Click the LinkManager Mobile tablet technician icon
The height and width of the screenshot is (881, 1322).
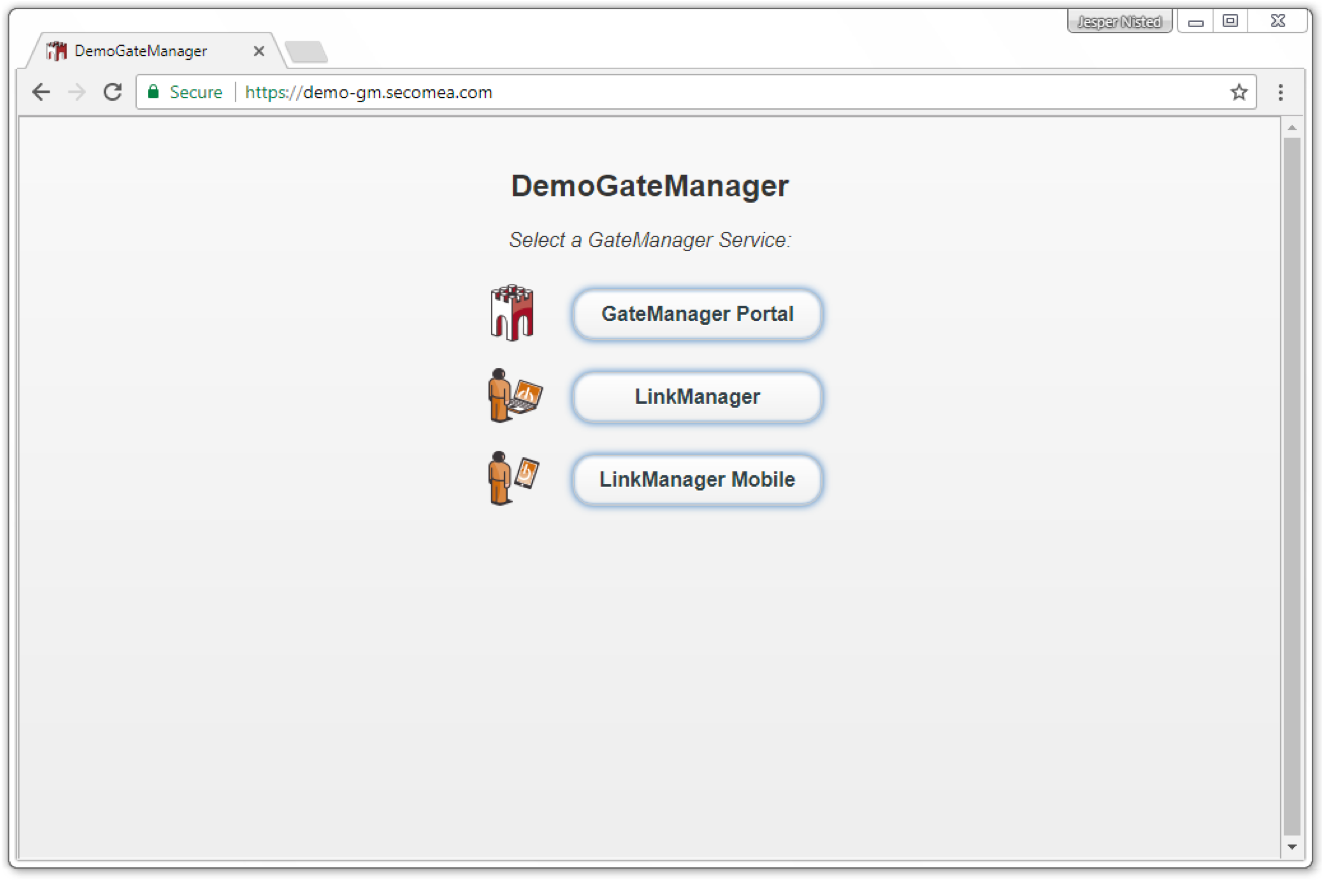514,478
